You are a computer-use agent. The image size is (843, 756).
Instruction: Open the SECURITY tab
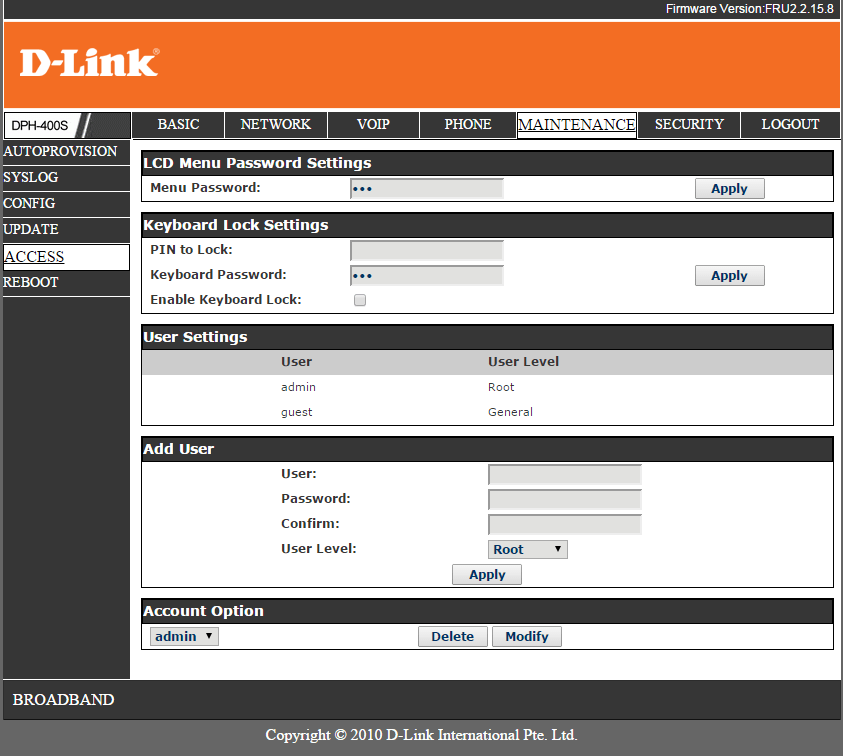689,124
